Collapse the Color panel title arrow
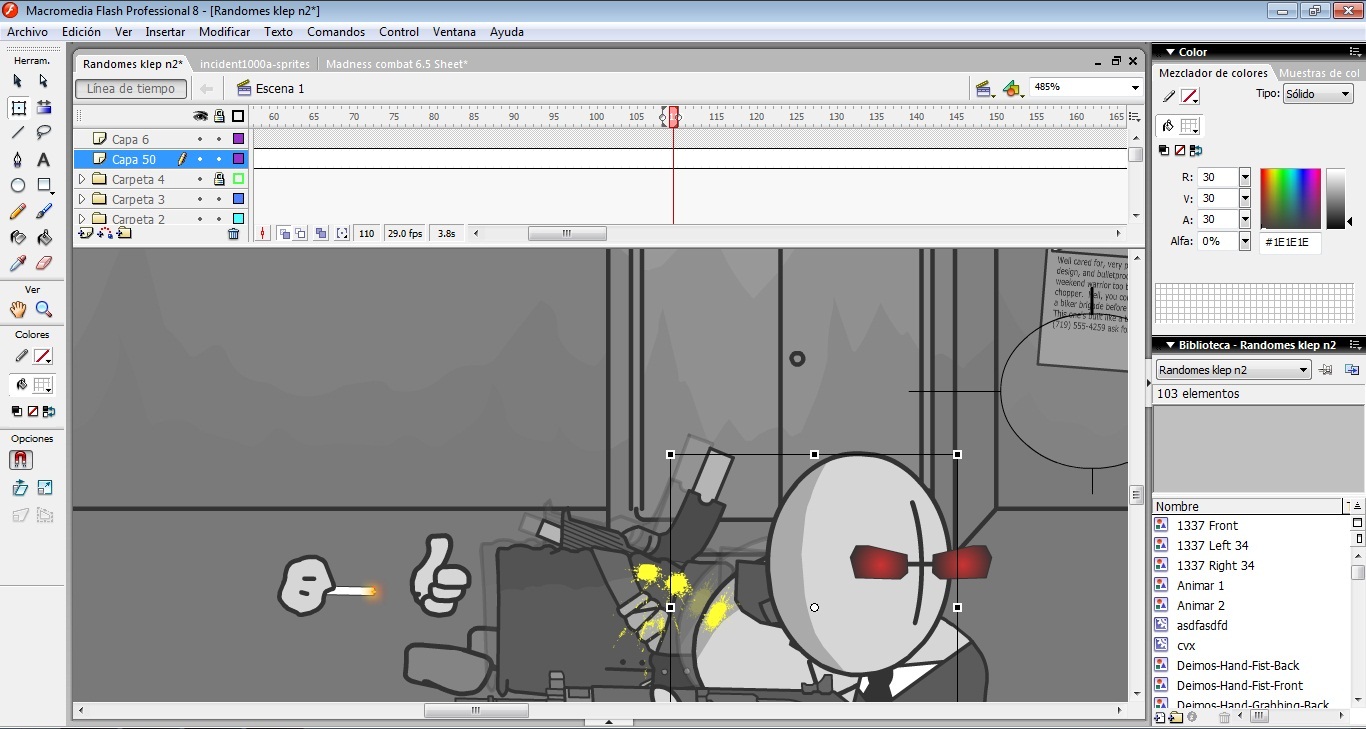 click(x=1169, y=52)
